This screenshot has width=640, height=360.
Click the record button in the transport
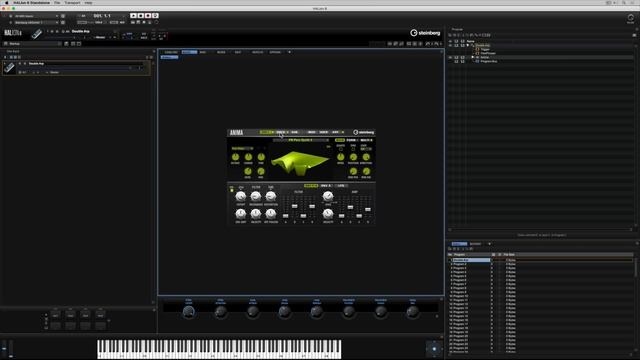148,16
